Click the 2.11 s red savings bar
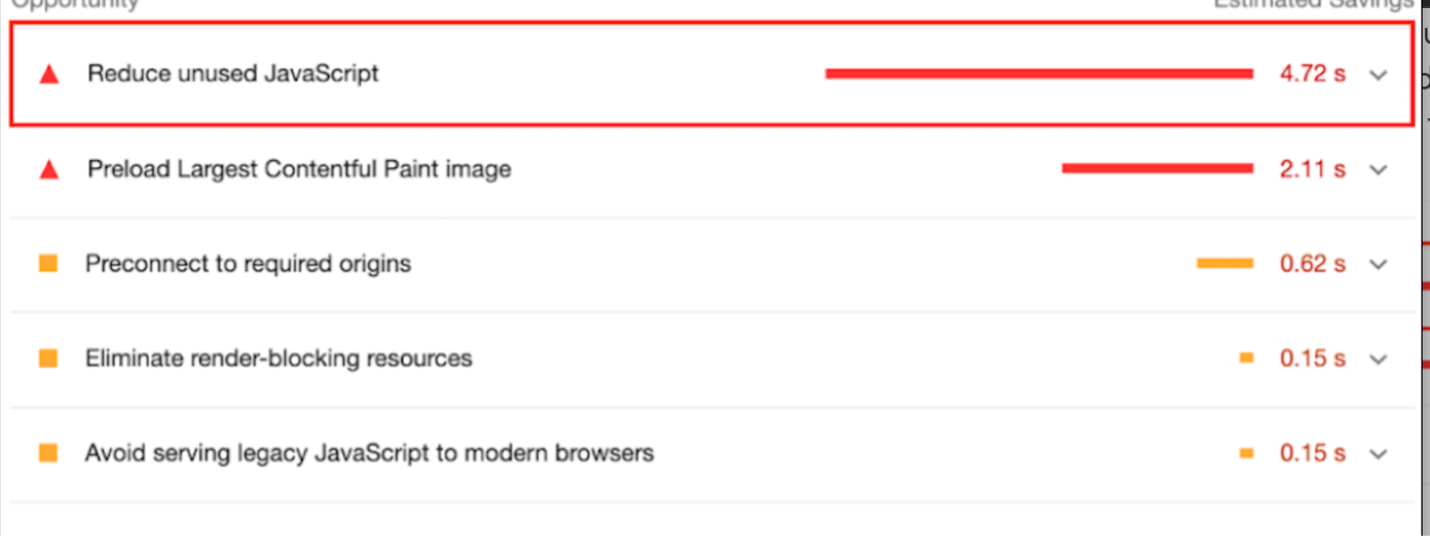The height and width of the screenshot is (540, 1430). (1157, 169)
